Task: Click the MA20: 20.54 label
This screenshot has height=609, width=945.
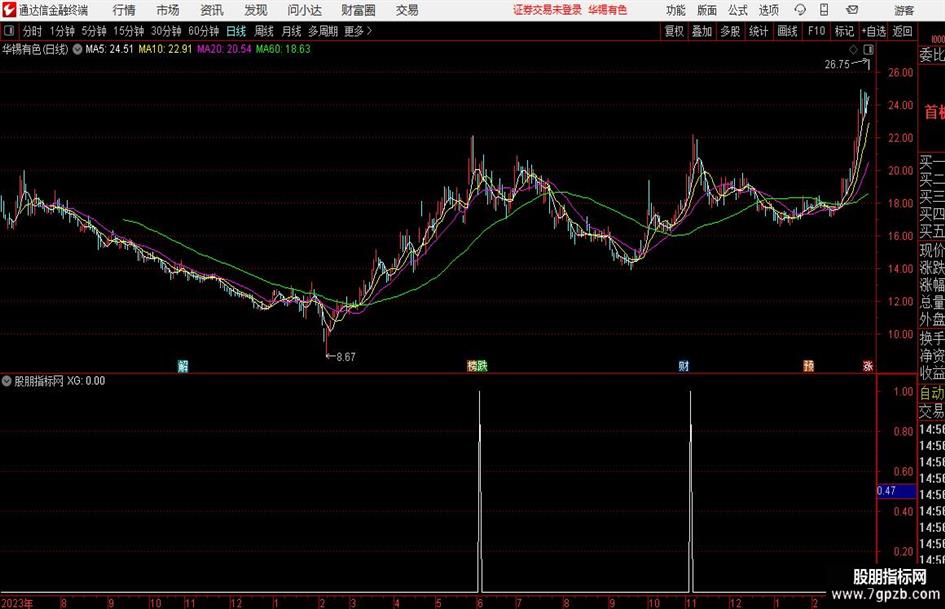Action: tap(224, 49)
